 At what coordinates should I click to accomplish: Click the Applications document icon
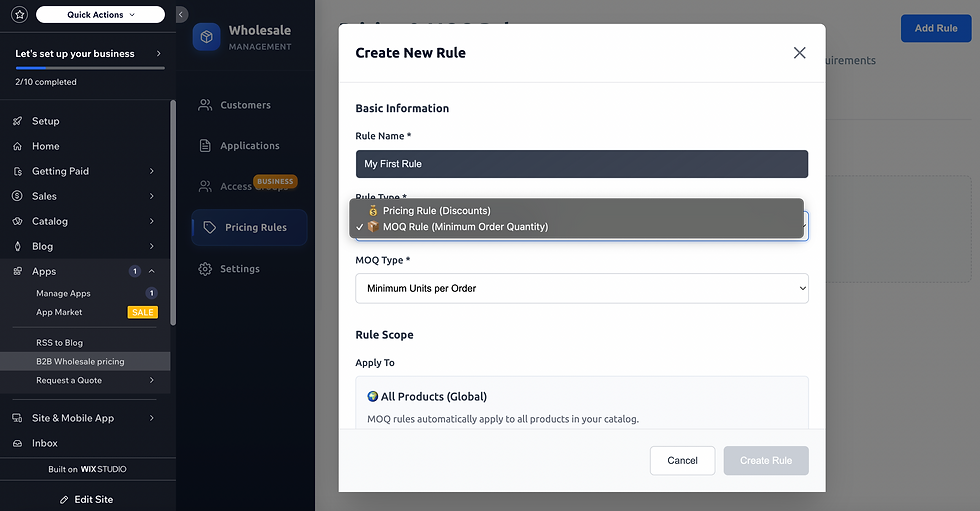[205, 146]
